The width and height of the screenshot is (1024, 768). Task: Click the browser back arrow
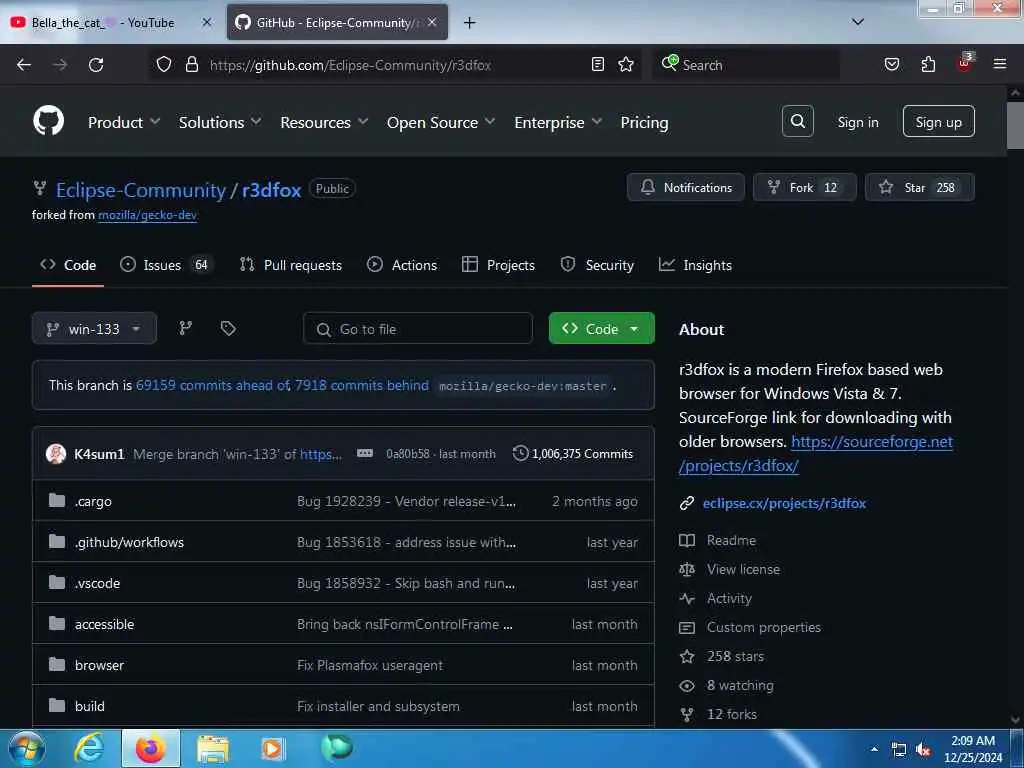[x=24, y=65]
